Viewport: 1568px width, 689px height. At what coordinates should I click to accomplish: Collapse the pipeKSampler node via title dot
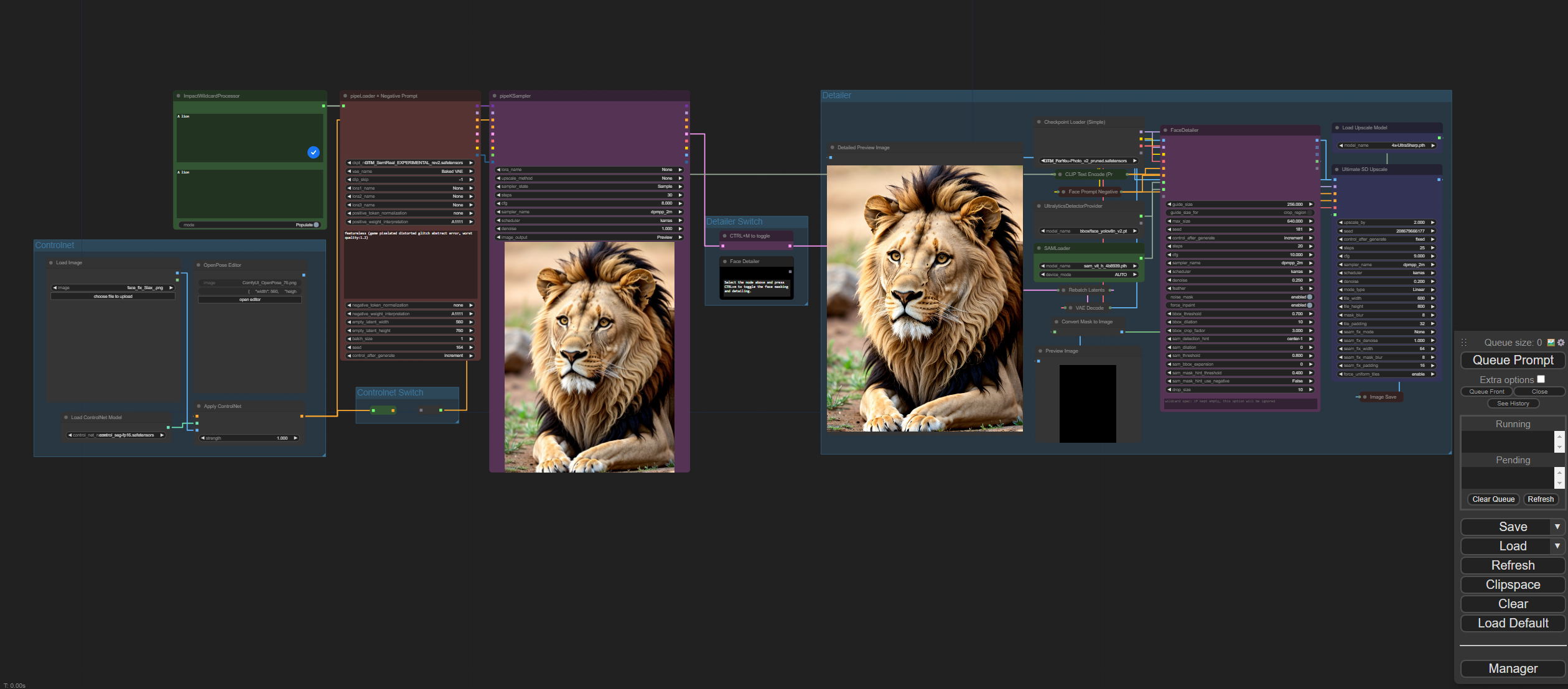tap(495, 96)
